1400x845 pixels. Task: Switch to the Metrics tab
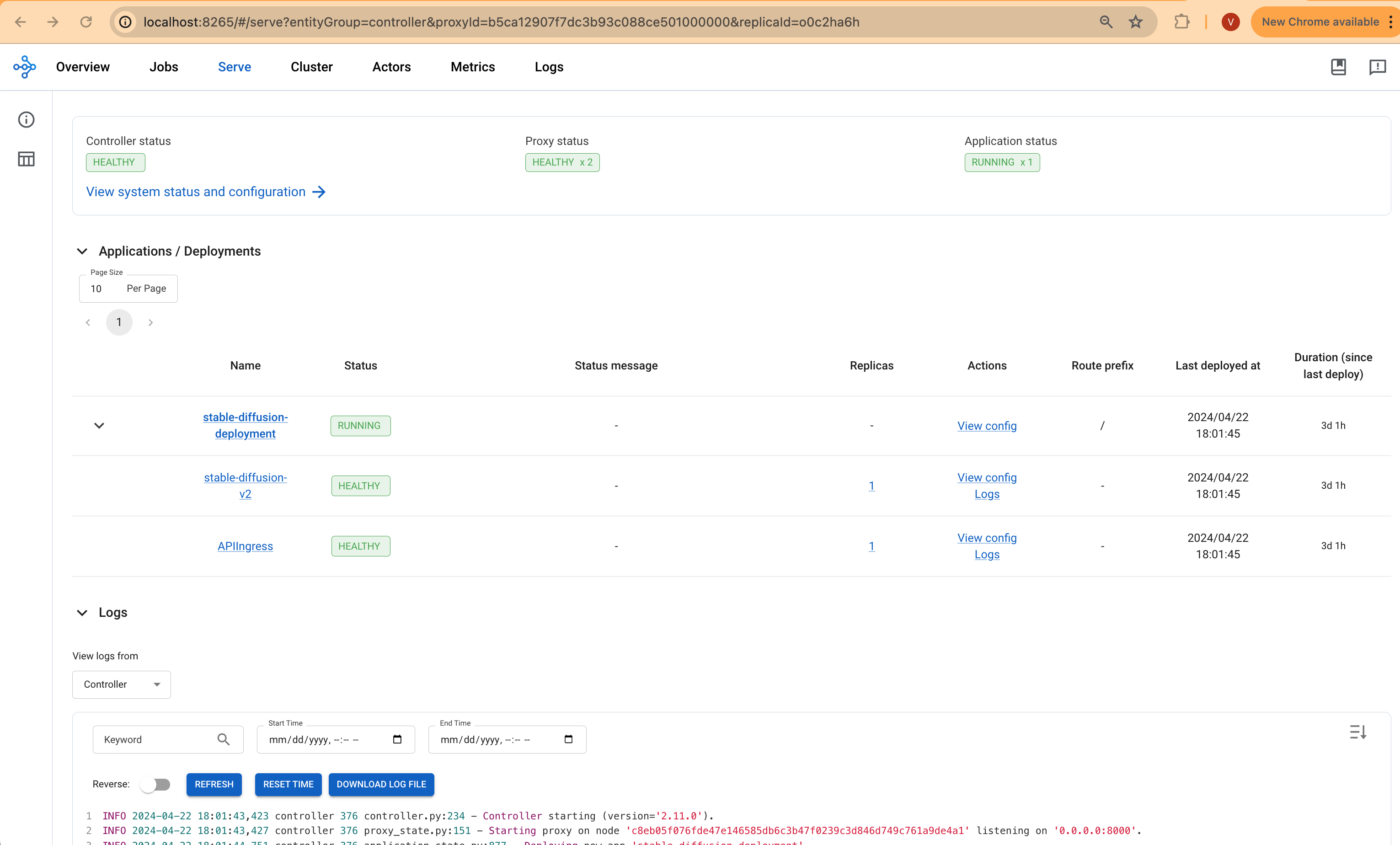[472, 66]
